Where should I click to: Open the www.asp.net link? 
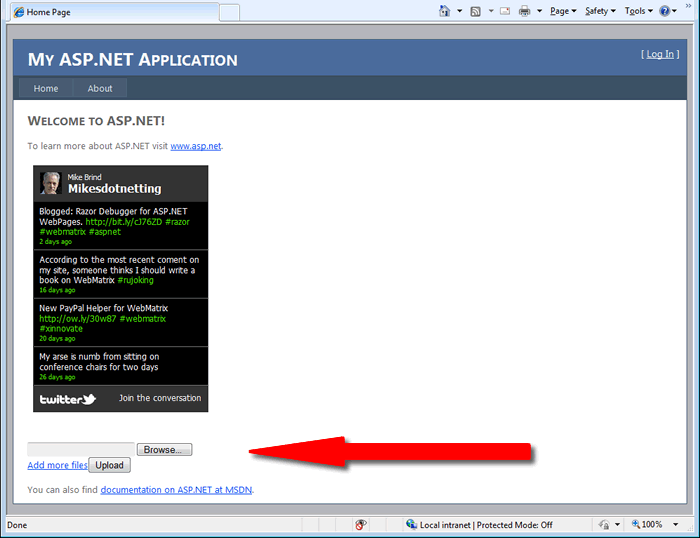pos(196,146)
